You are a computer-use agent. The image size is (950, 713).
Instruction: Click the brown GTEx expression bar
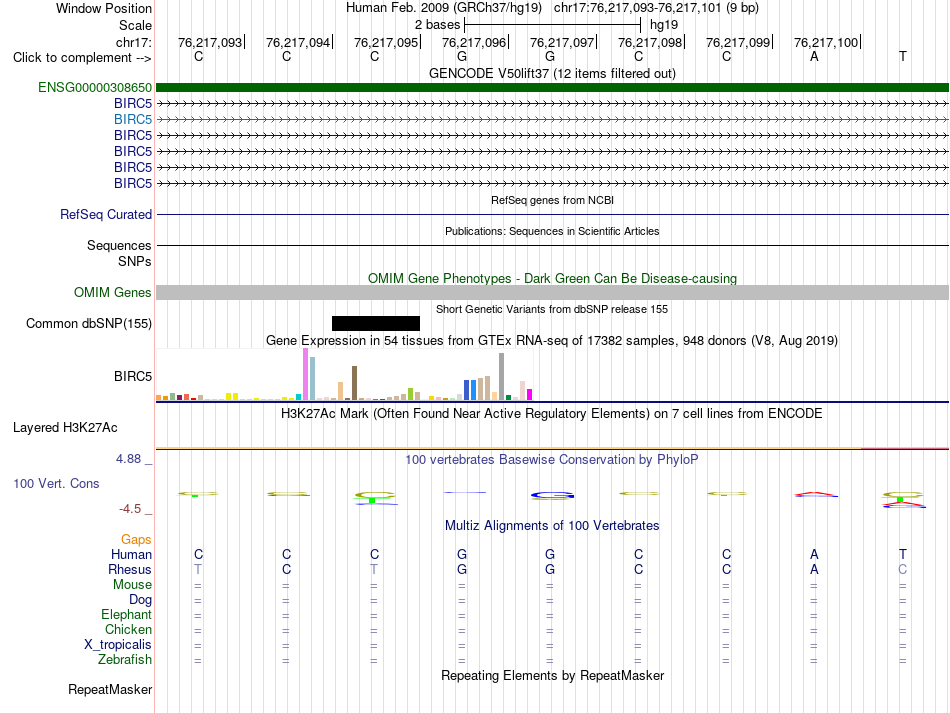354,383
